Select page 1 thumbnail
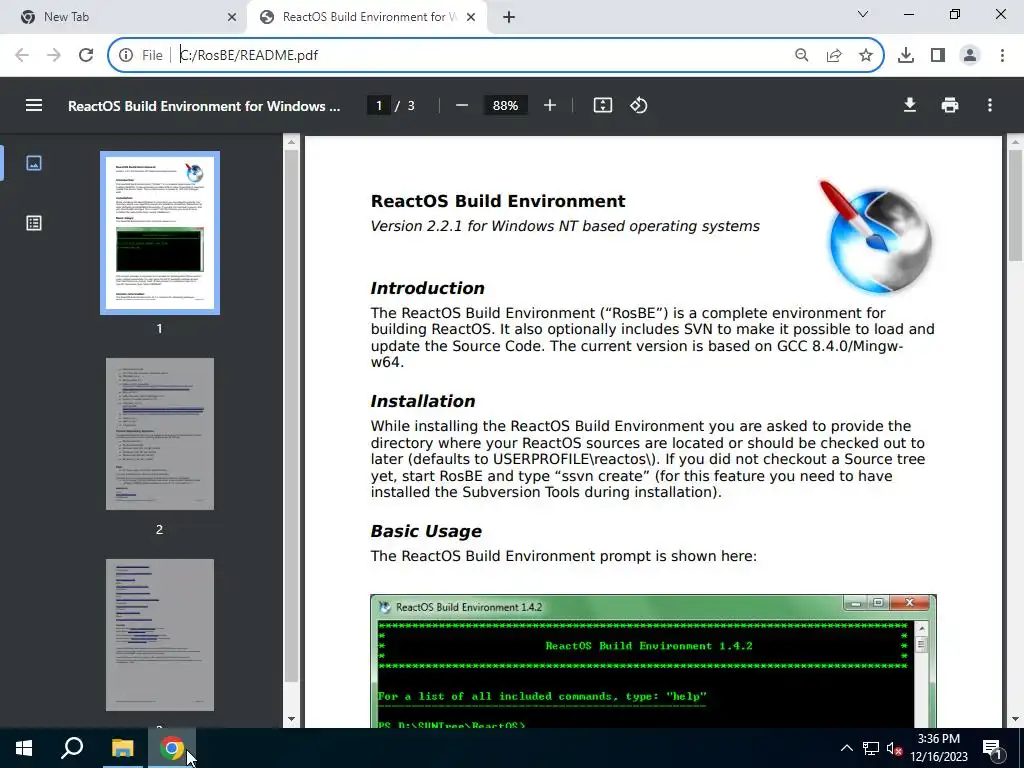This screenshot has height=768, width=1024. click(x=160, y=233)
